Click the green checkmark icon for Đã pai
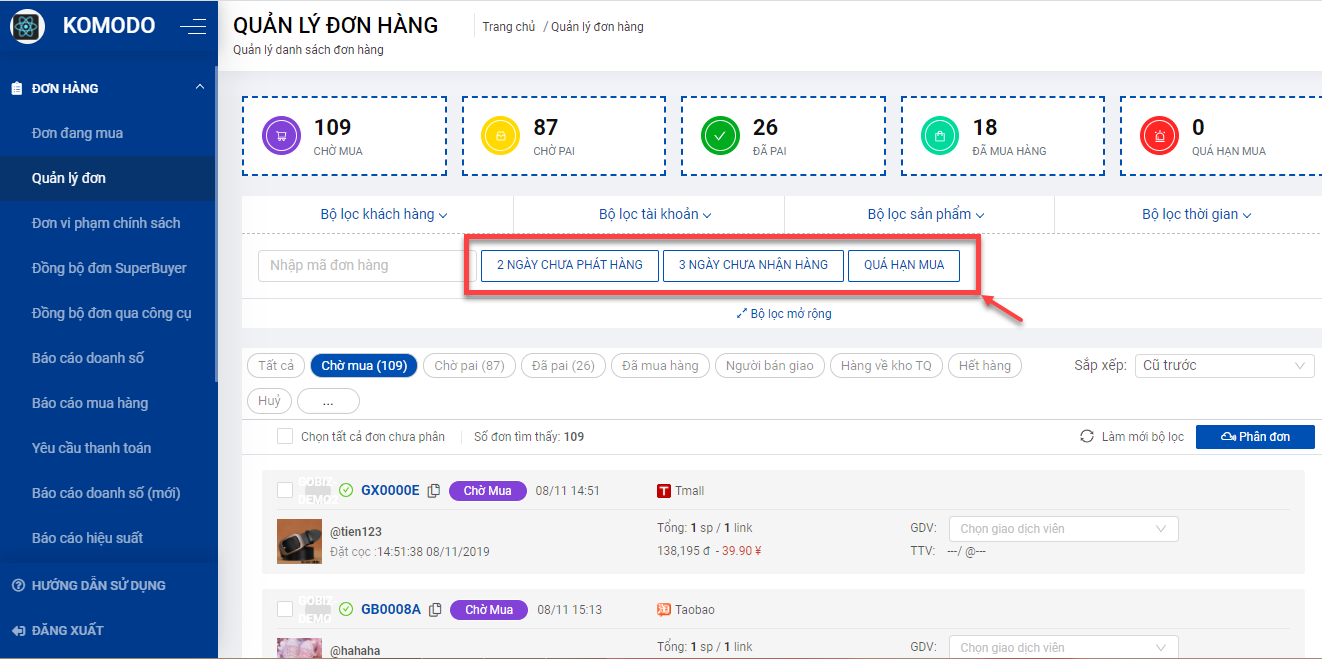The height and width of the screenshot is (659, 1322). 720,136
